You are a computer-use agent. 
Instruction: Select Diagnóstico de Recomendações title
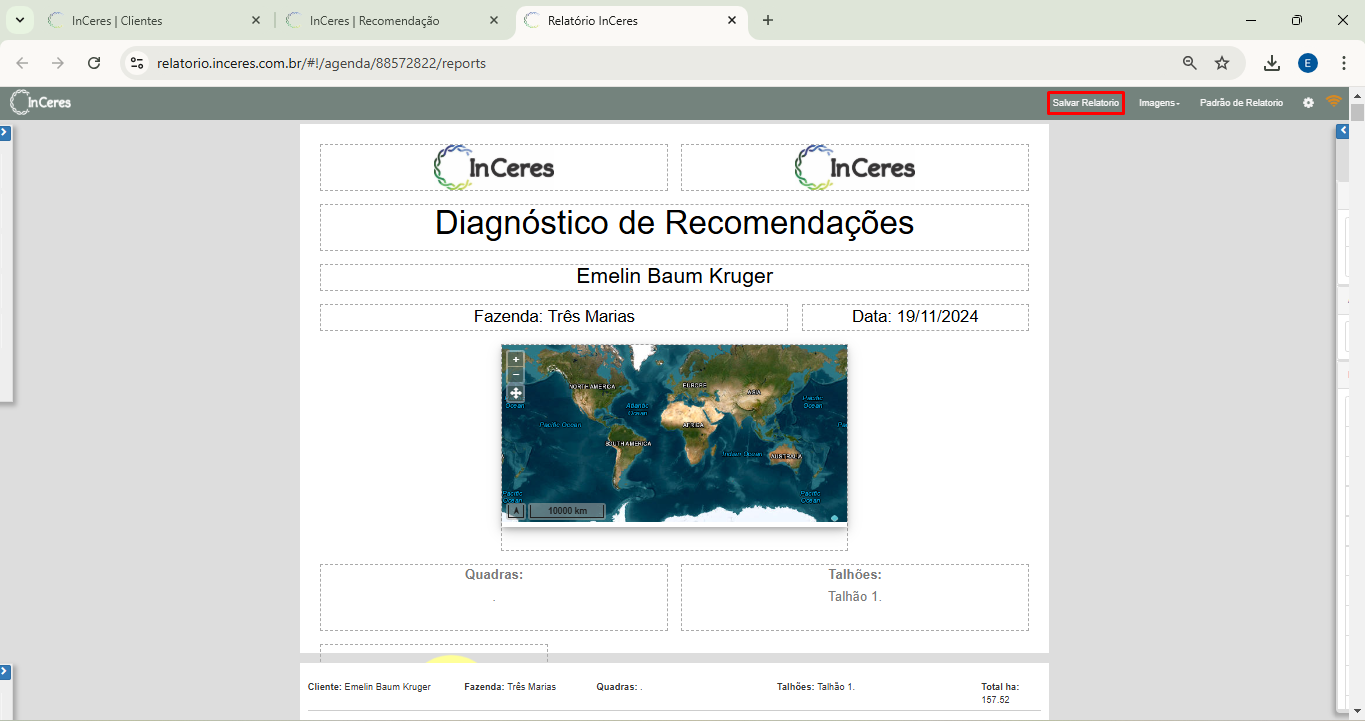coord(674,222)
